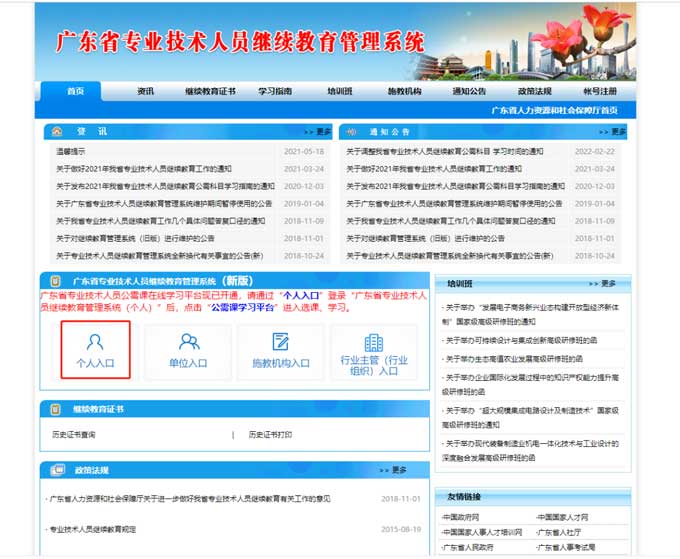This screenshot has height=559, width=680.
Task: Open the 施教机构 navigation item
Action: point(405,91)
